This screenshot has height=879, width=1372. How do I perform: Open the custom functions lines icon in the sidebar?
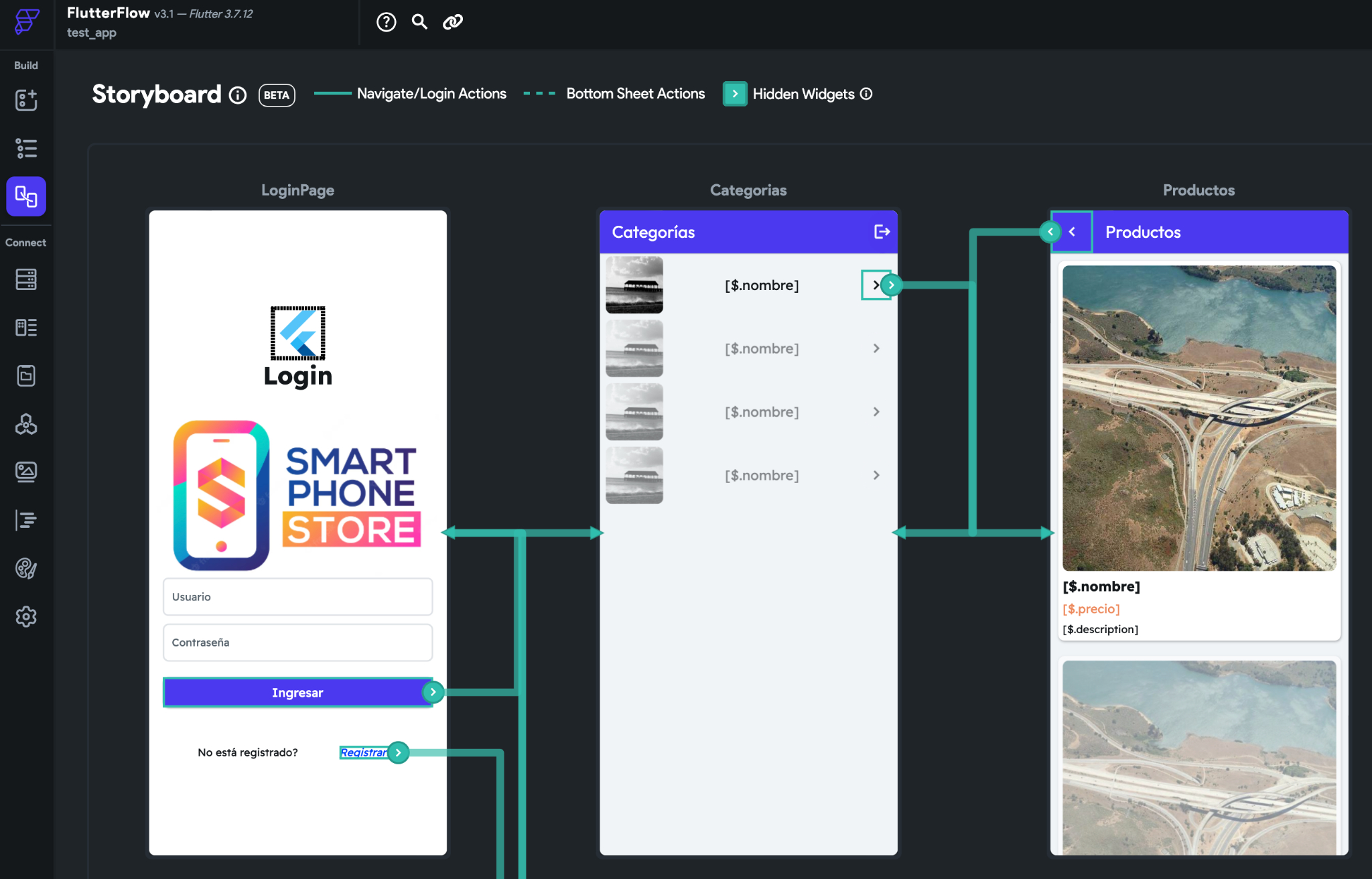pyautogui.click(x=26, y=521)
